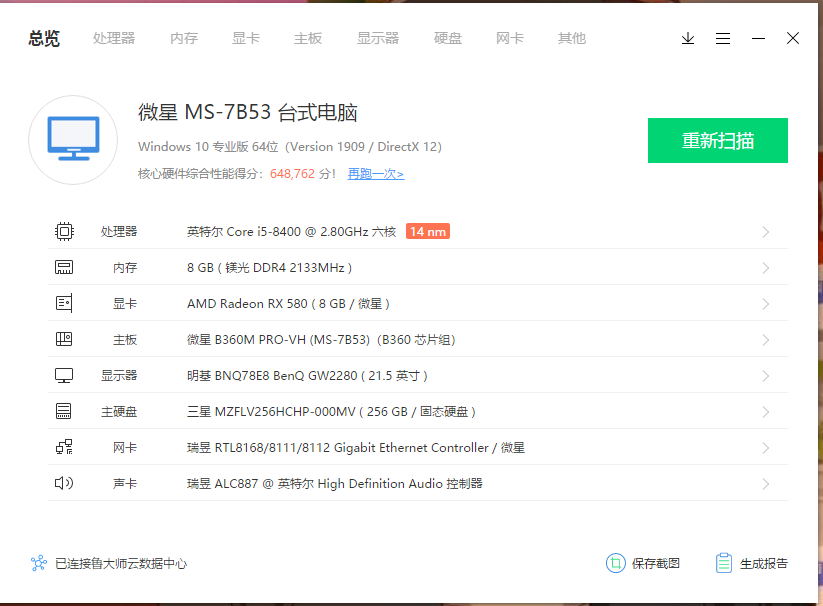
Task: Minimize the hardware overview window
Action: pyautogui.click(x=758, y=38)
